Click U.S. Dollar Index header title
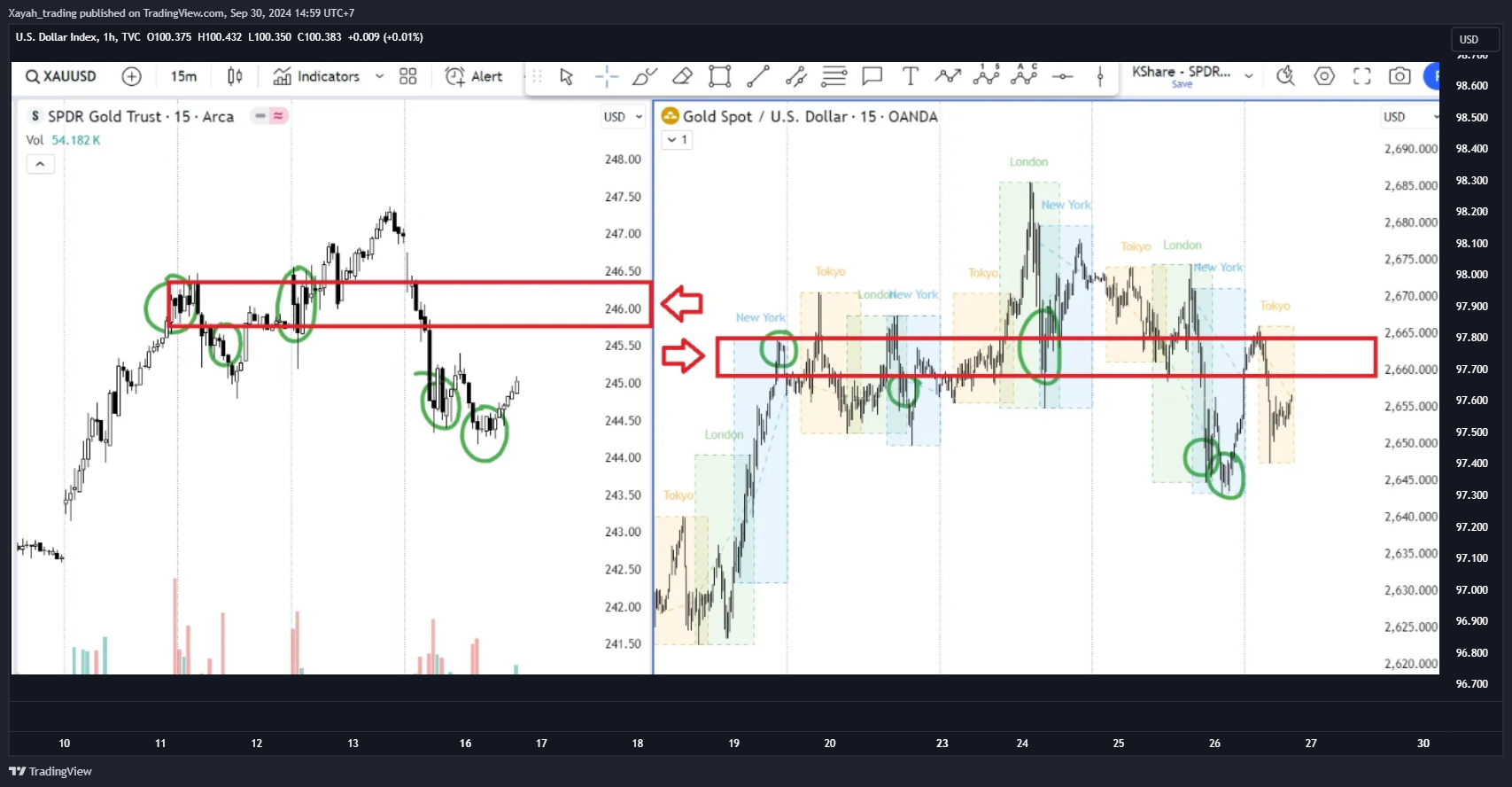The height and width of the screenshot is (787, 1512). 56,37
